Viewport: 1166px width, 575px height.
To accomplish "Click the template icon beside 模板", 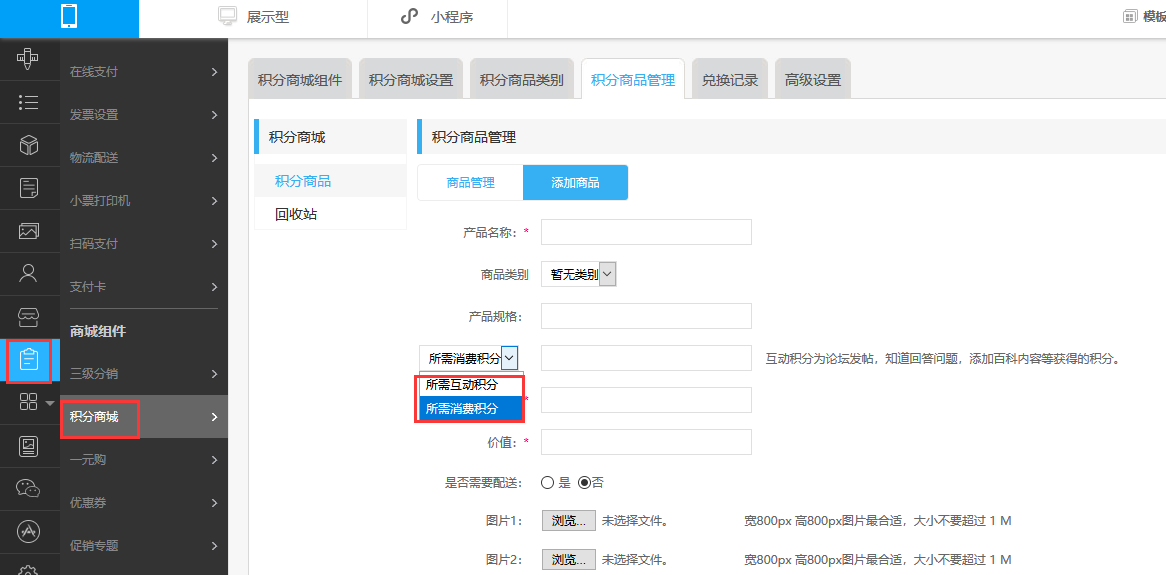I will (x=1130, y=17).
